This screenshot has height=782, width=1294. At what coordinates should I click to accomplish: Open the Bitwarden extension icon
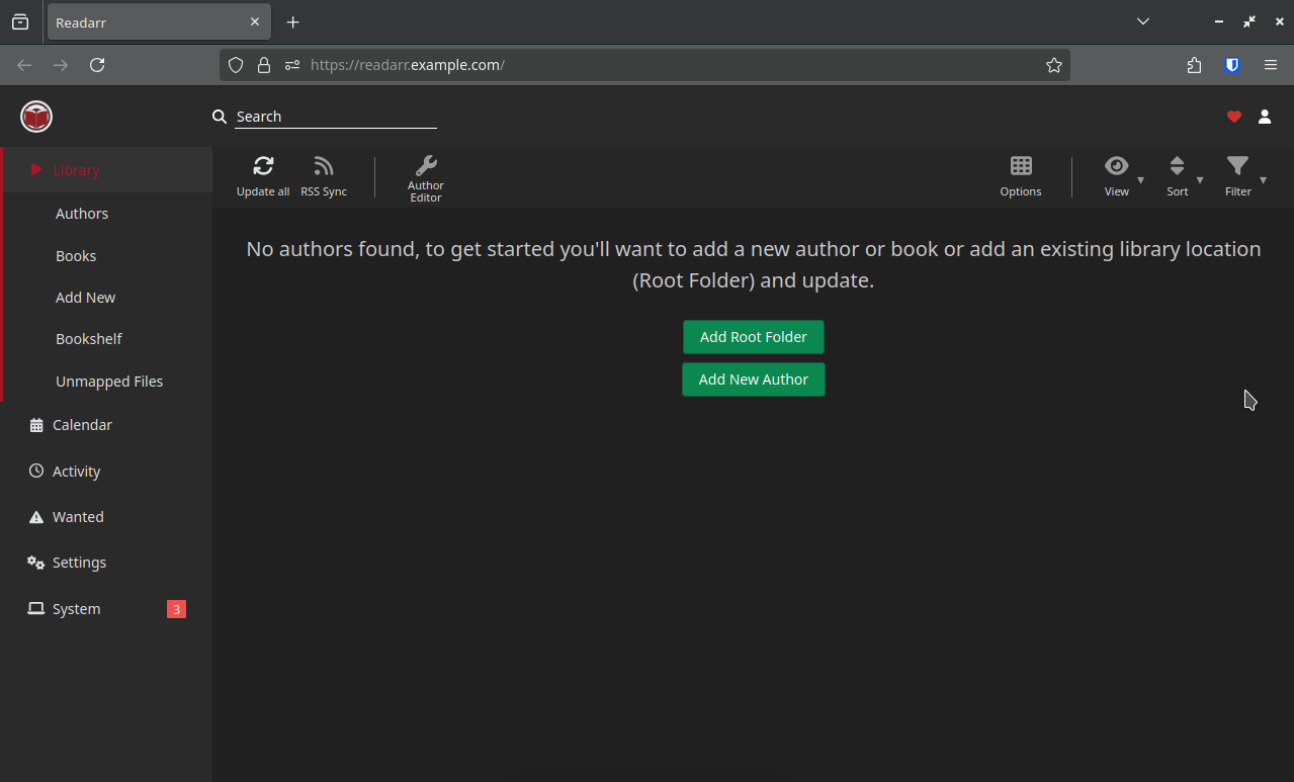tap(1232, 65)
